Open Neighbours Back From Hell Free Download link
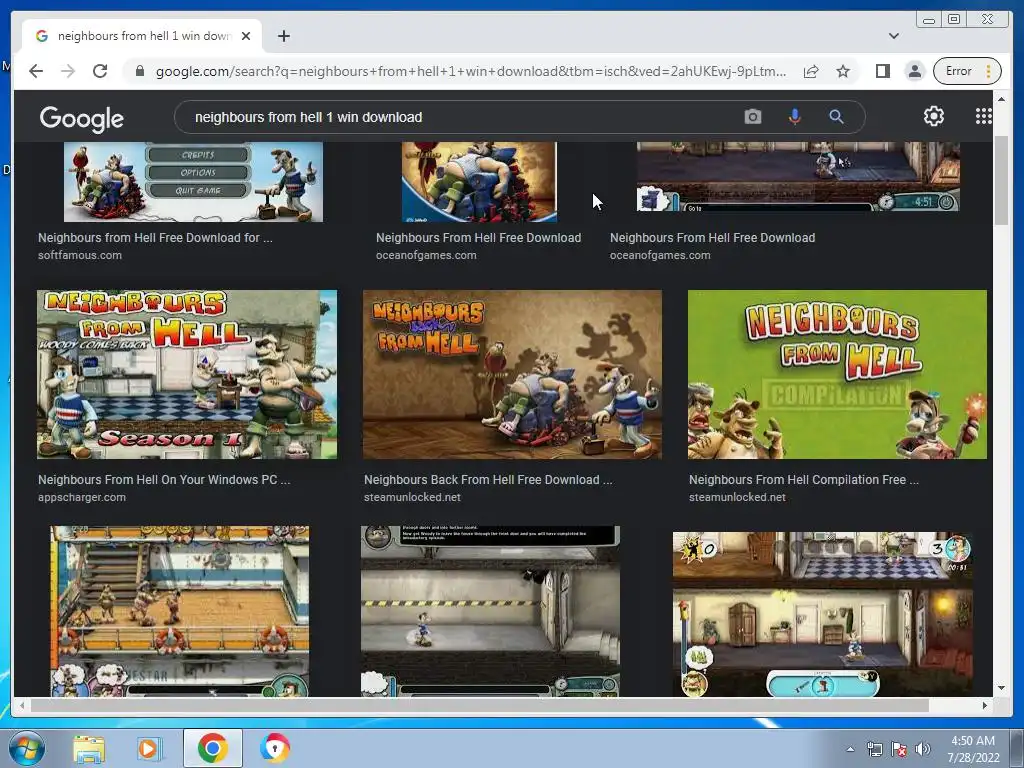The height and width of the screenshot is (768, 1024). (488, 479)
